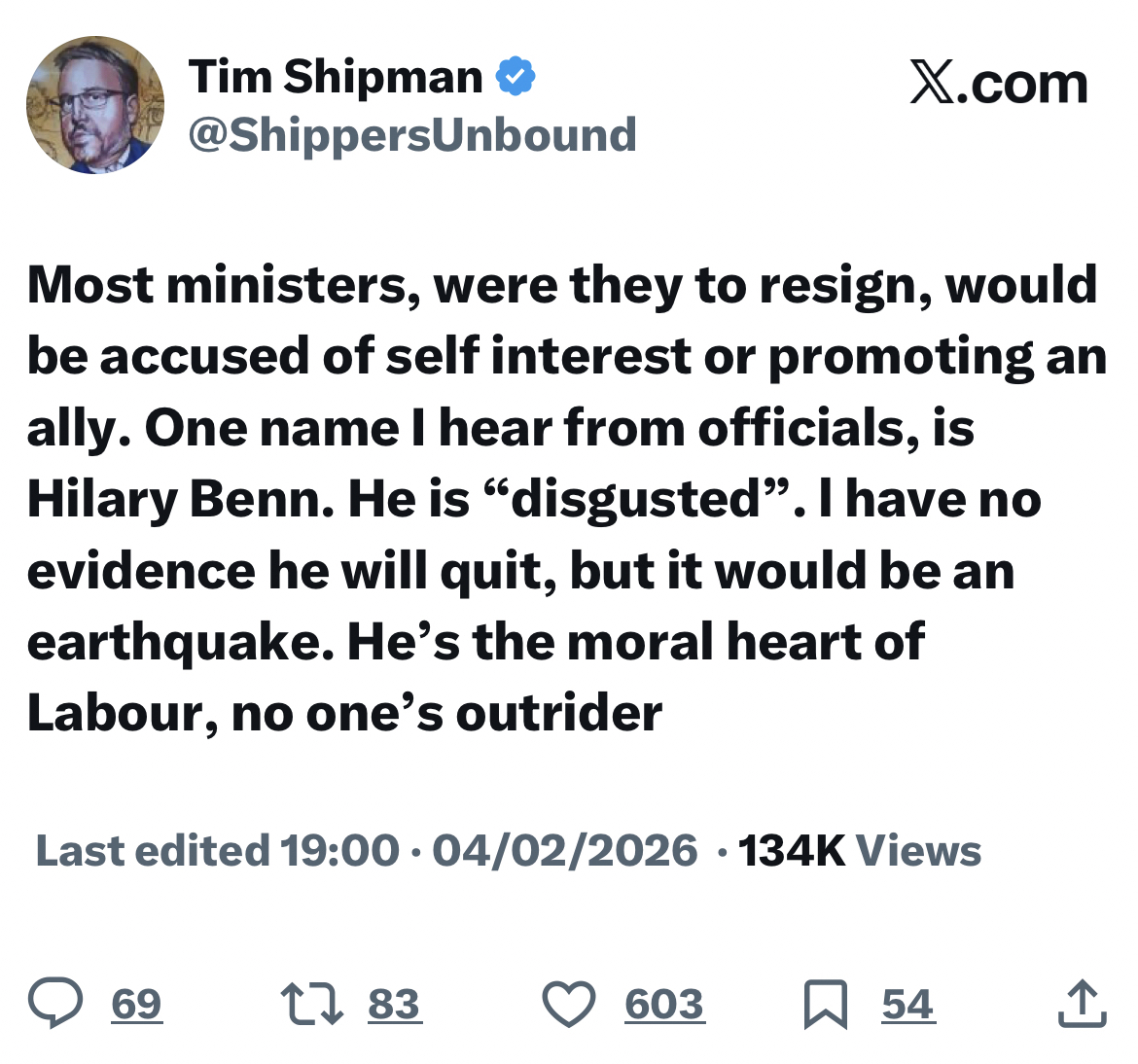Like the post with heart icon

(568, 1004)
